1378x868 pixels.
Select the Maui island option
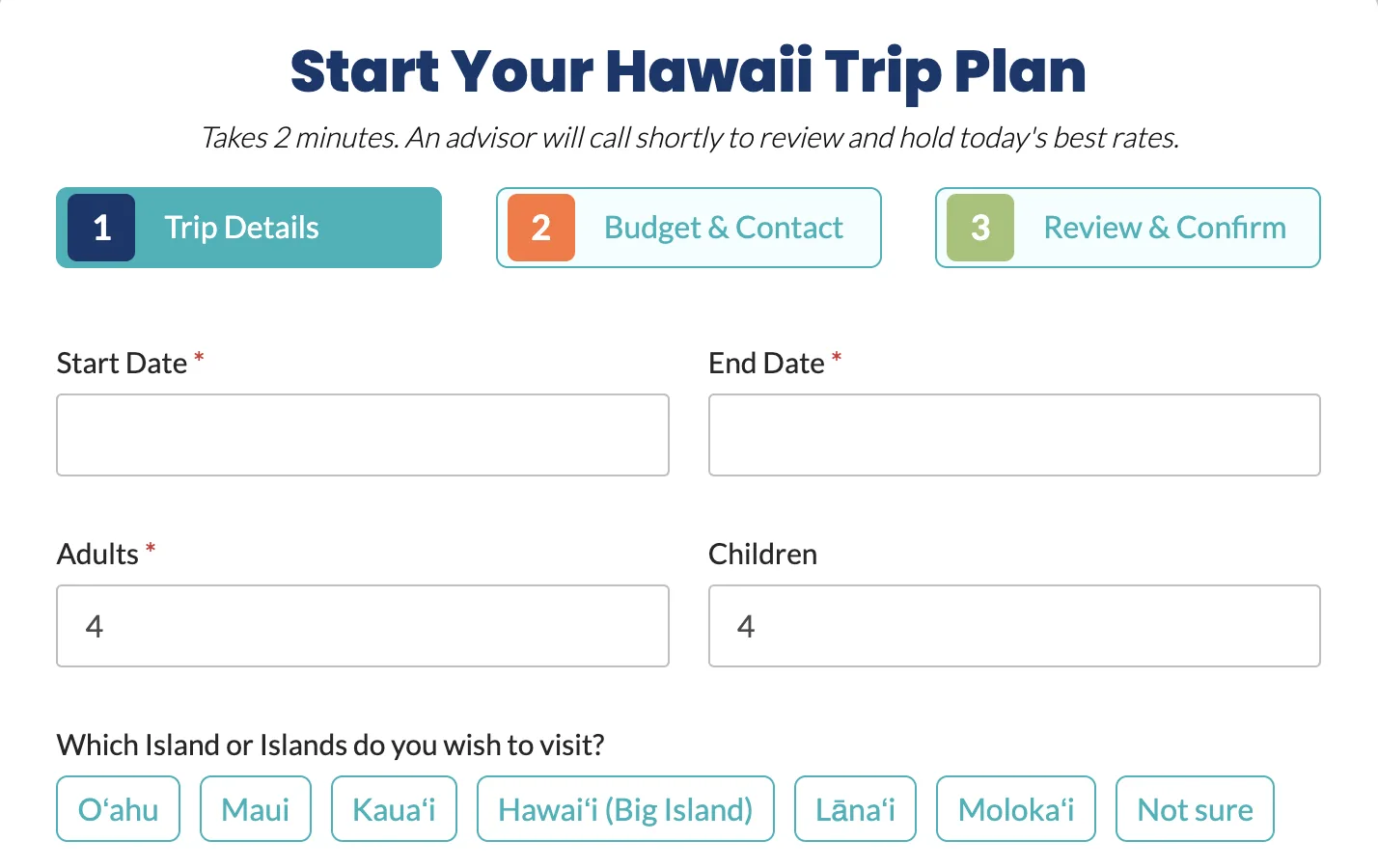tap(255, 809)
